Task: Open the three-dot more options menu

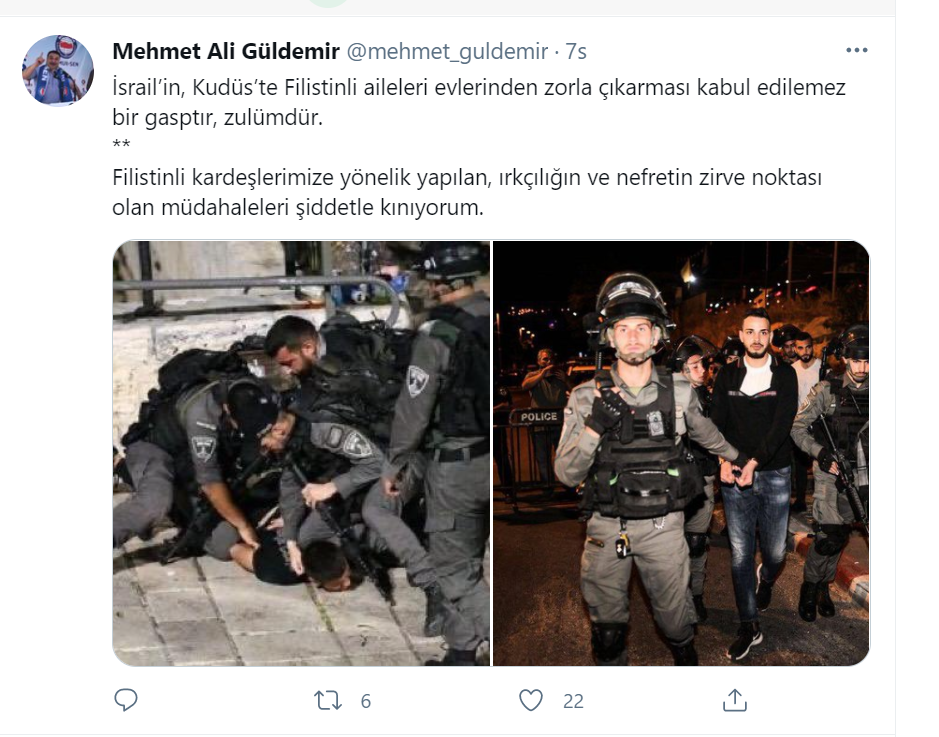Action: pos(857,50)
